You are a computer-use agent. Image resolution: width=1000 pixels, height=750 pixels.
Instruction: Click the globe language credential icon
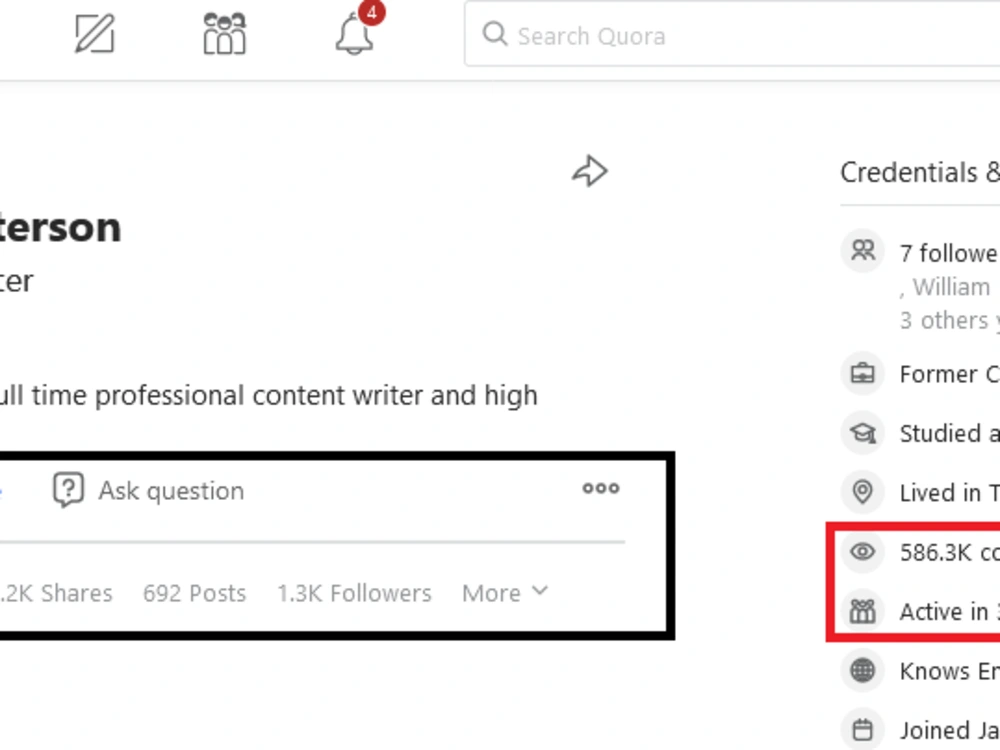pos(863,670)
